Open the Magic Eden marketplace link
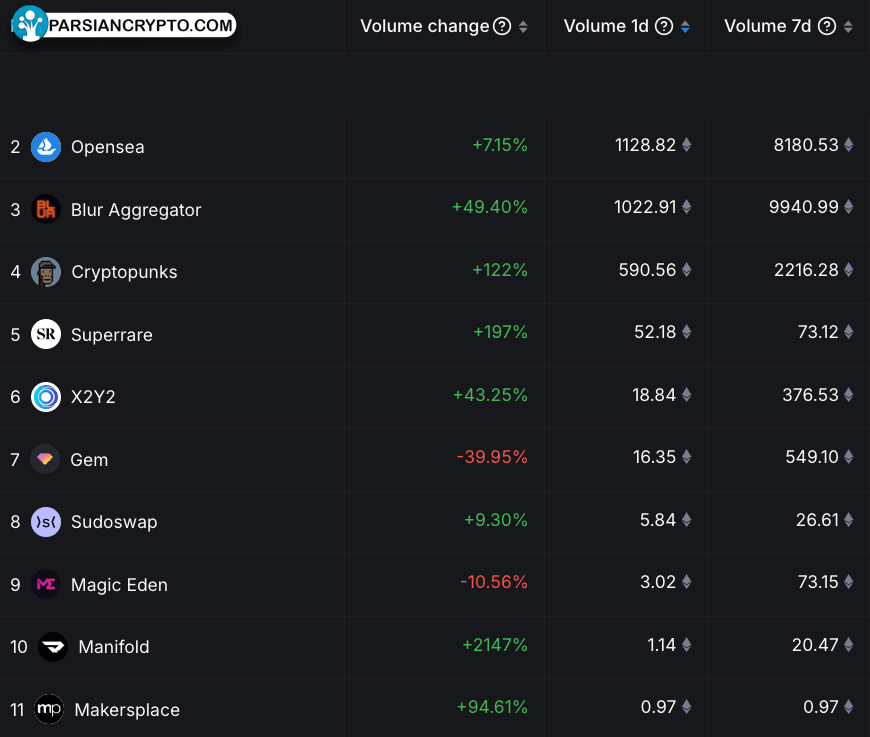 coord(119,584)
